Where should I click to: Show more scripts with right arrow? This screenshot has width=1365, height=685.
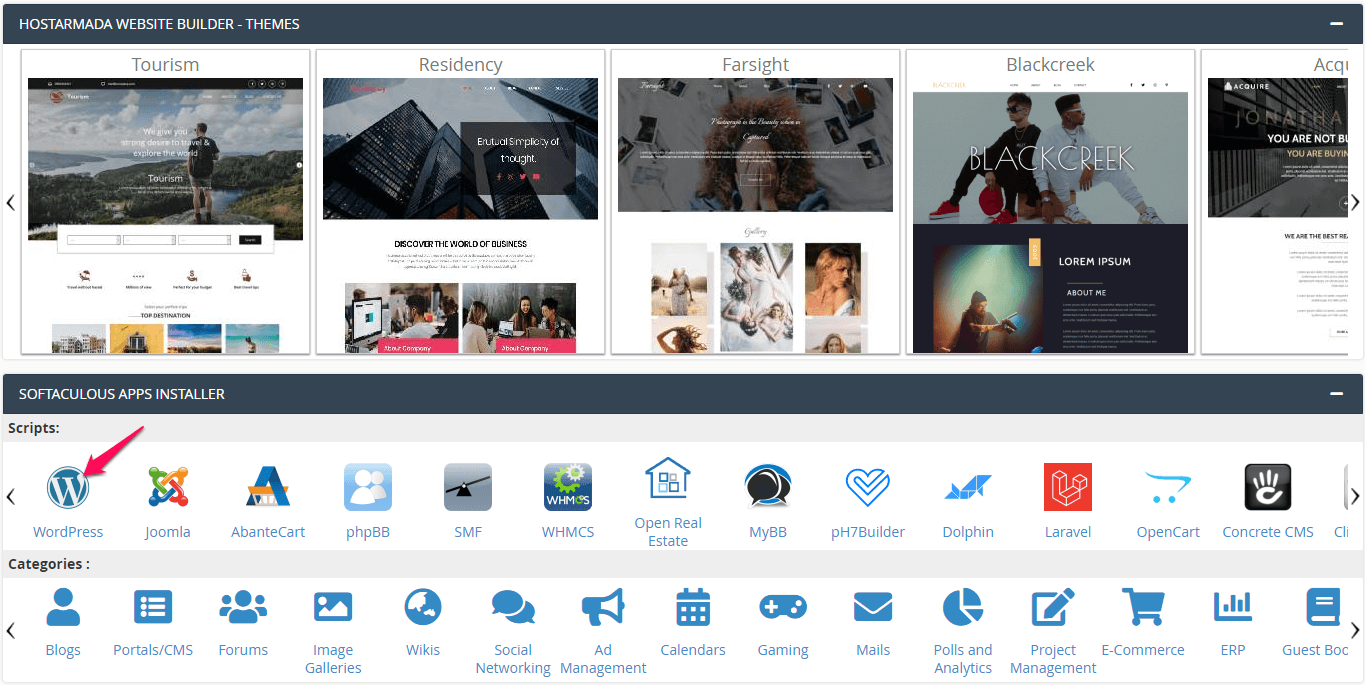point(1355,496)
